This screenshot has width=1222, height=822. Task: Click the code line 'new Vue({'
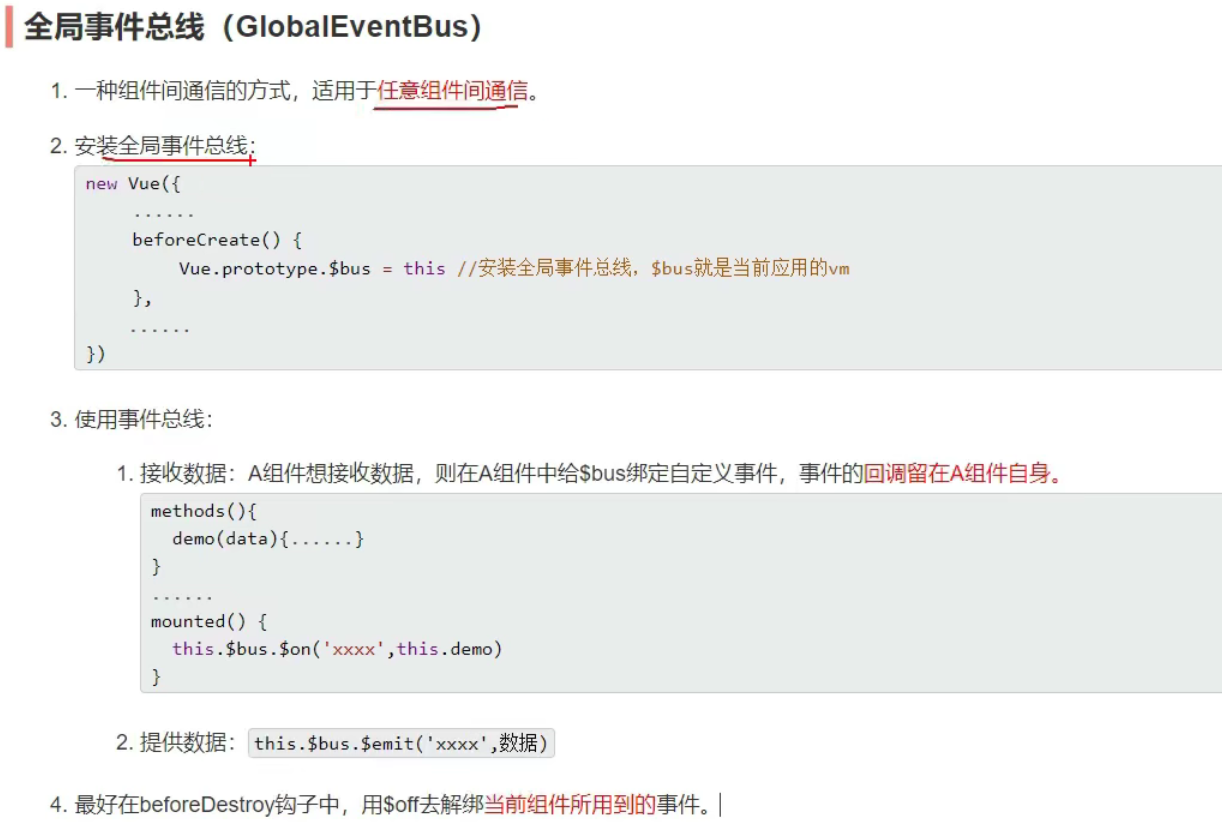point(132,184)
